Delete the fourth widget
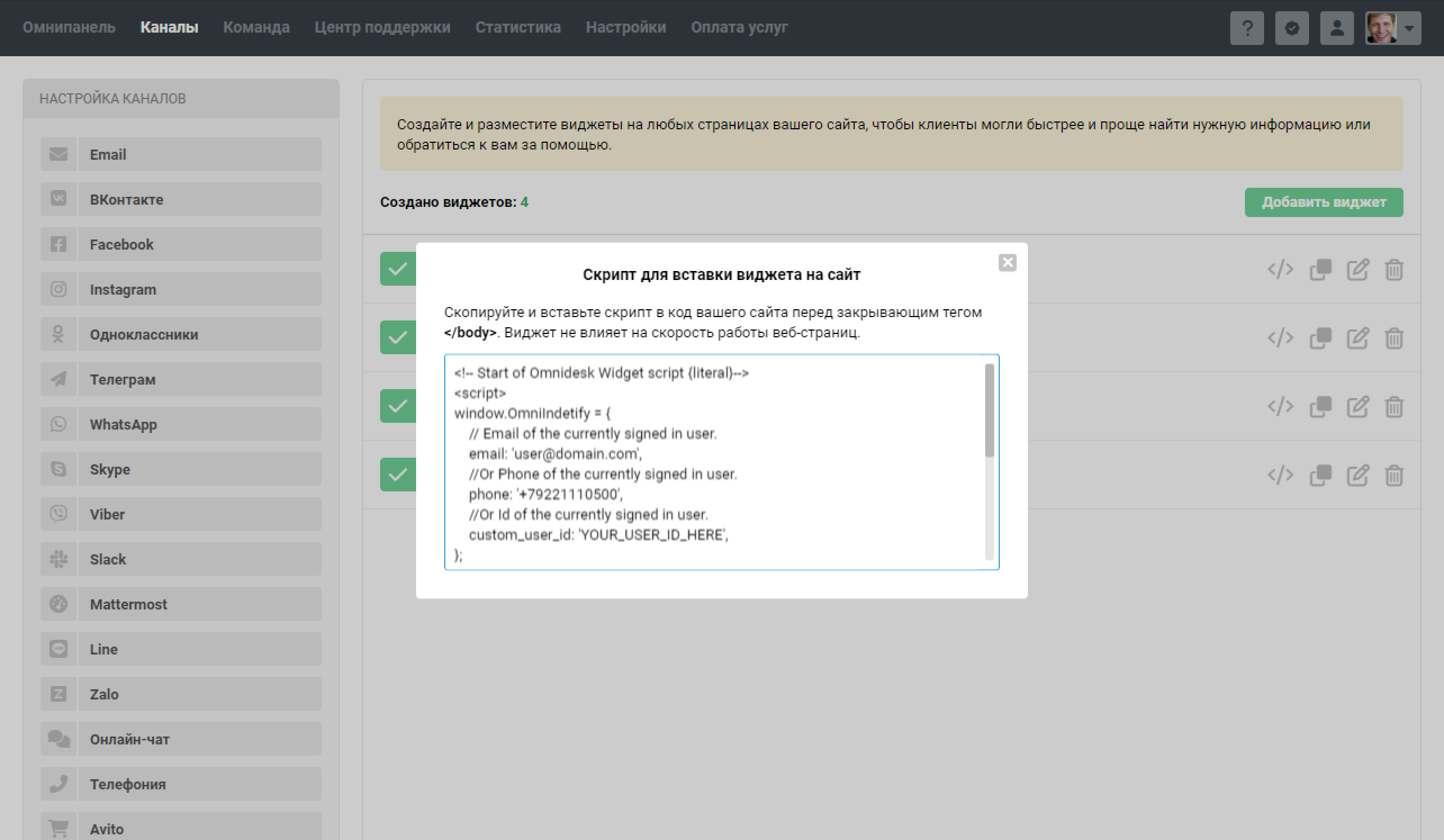 1393,475
